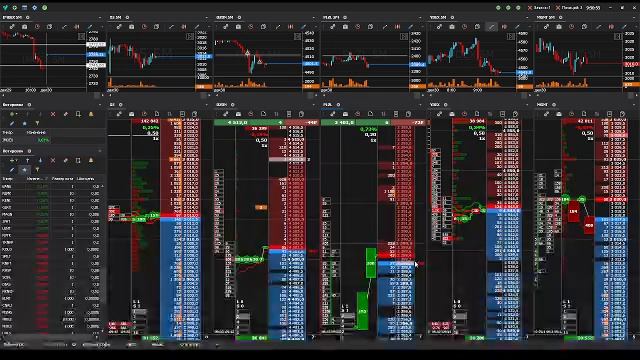Click the window layout icon in the top-left app bar
This screenshot has width=640, height=360.
24,7
